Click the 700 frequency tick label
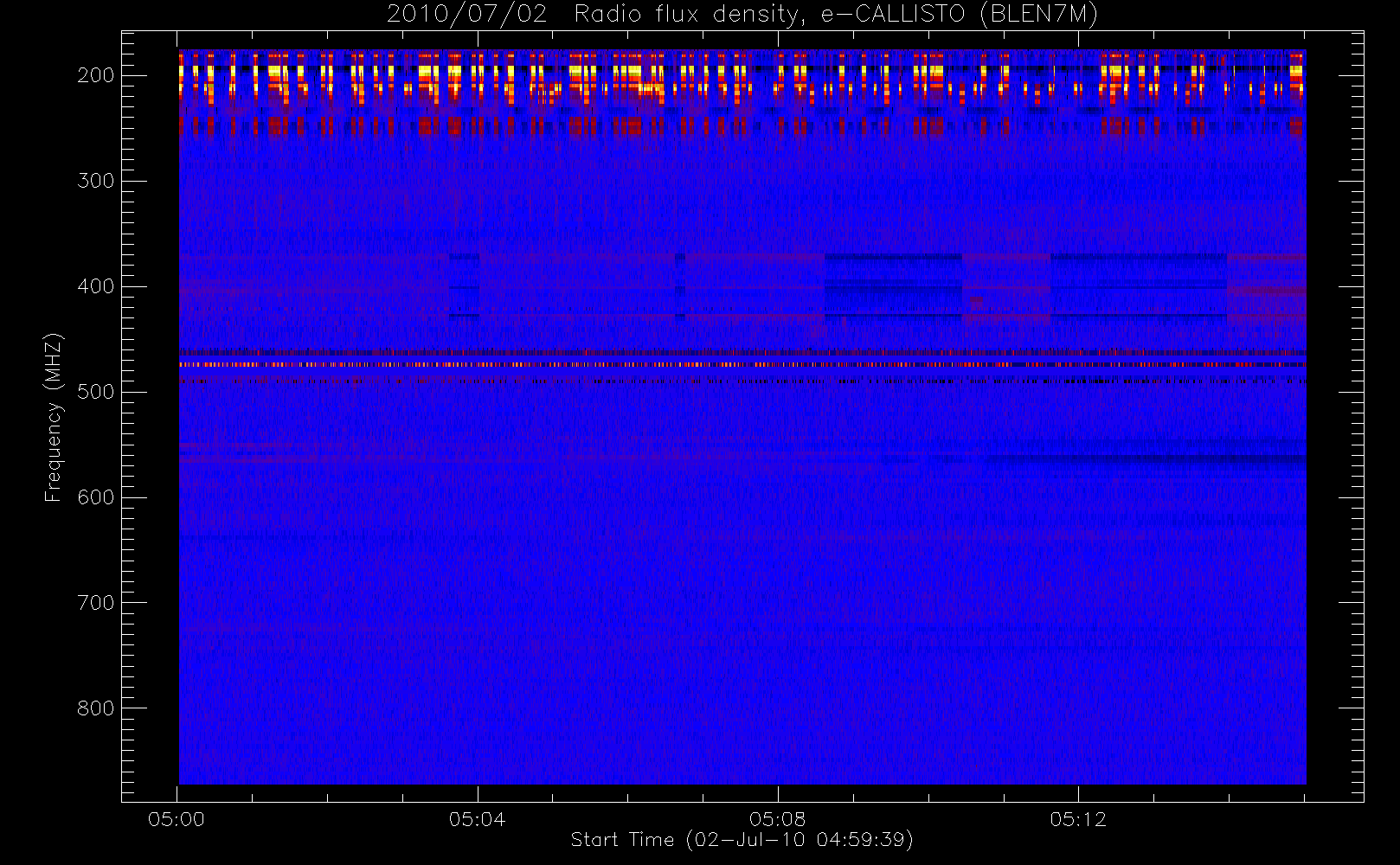This screenshot has width=1400, height=865. (x=96, y=603)
